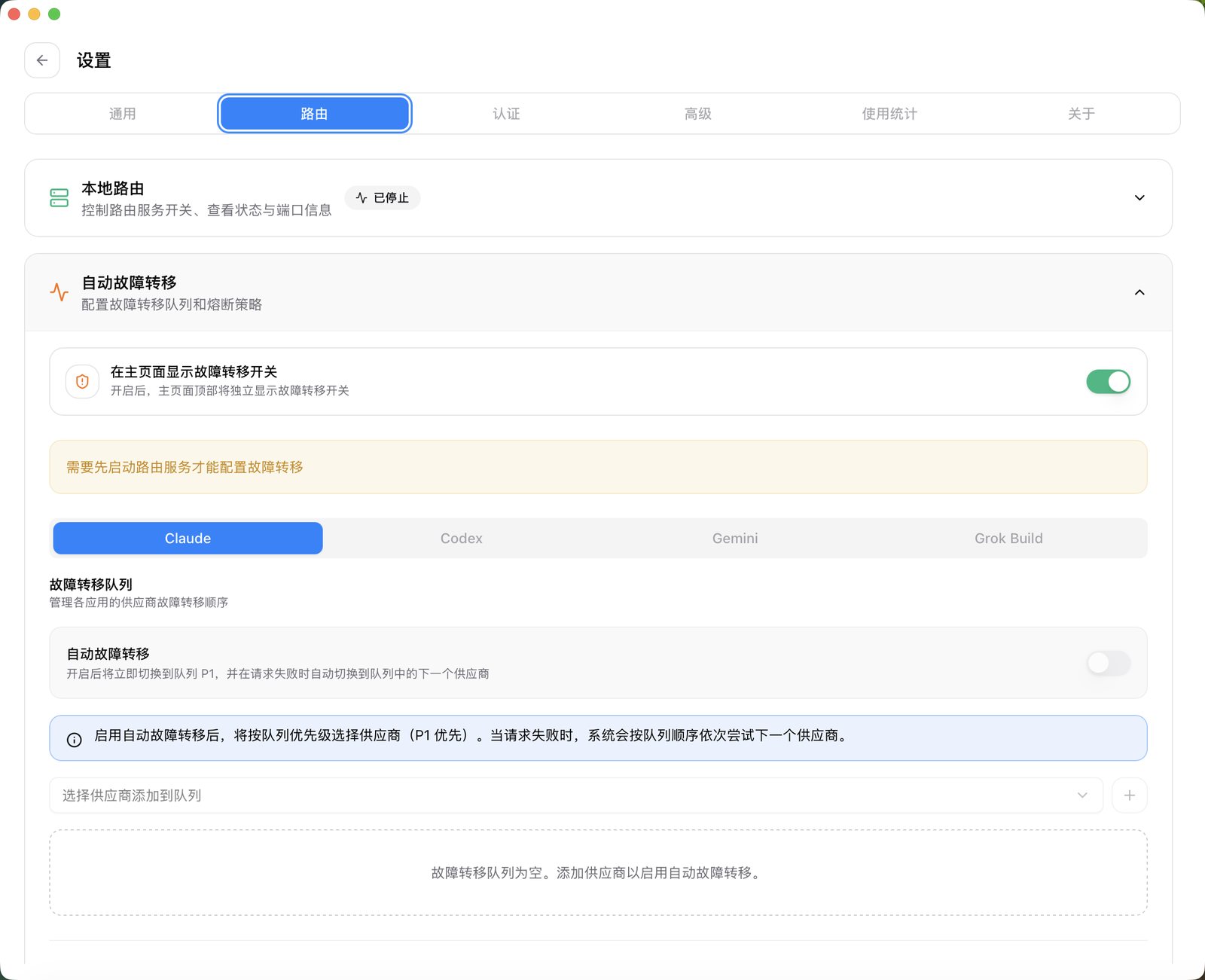Switch to the 关于 tab

coord(1081,114)
